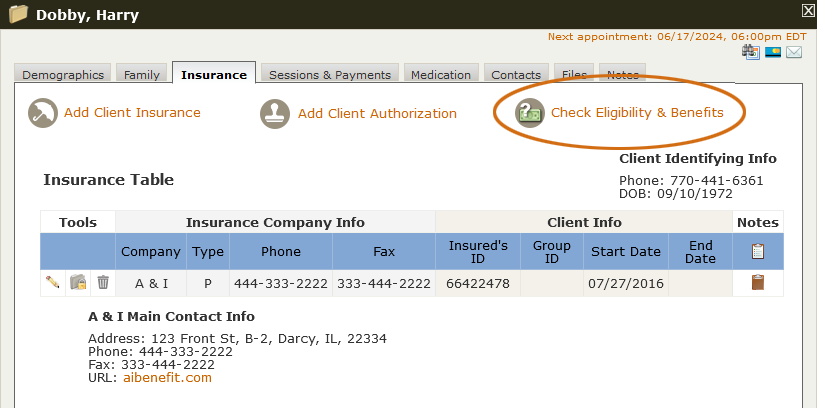Click phone cell 444-333-2222 in the table
The width and height of the screenshot is (817, 408).
pyautogui.click(x=281, y=283)
